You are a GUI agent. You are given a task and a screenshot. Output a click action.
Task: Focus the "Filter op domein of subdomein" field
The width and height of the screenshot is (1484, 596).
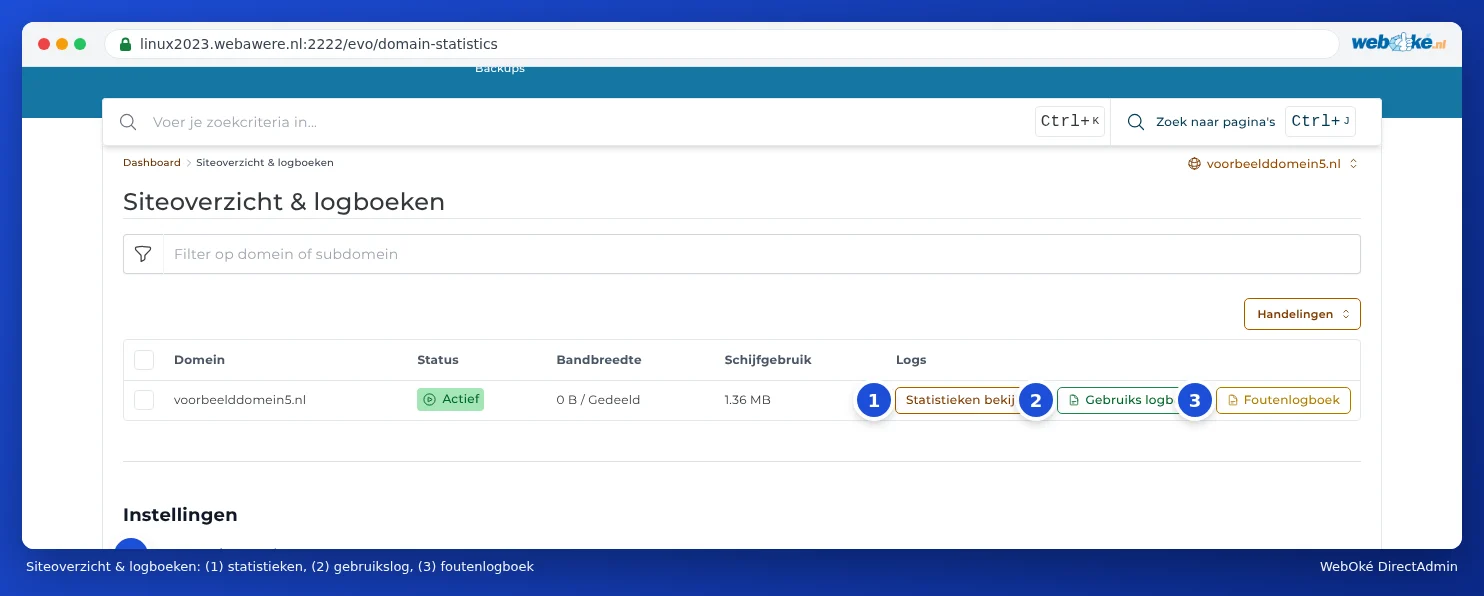pos(761,254)
